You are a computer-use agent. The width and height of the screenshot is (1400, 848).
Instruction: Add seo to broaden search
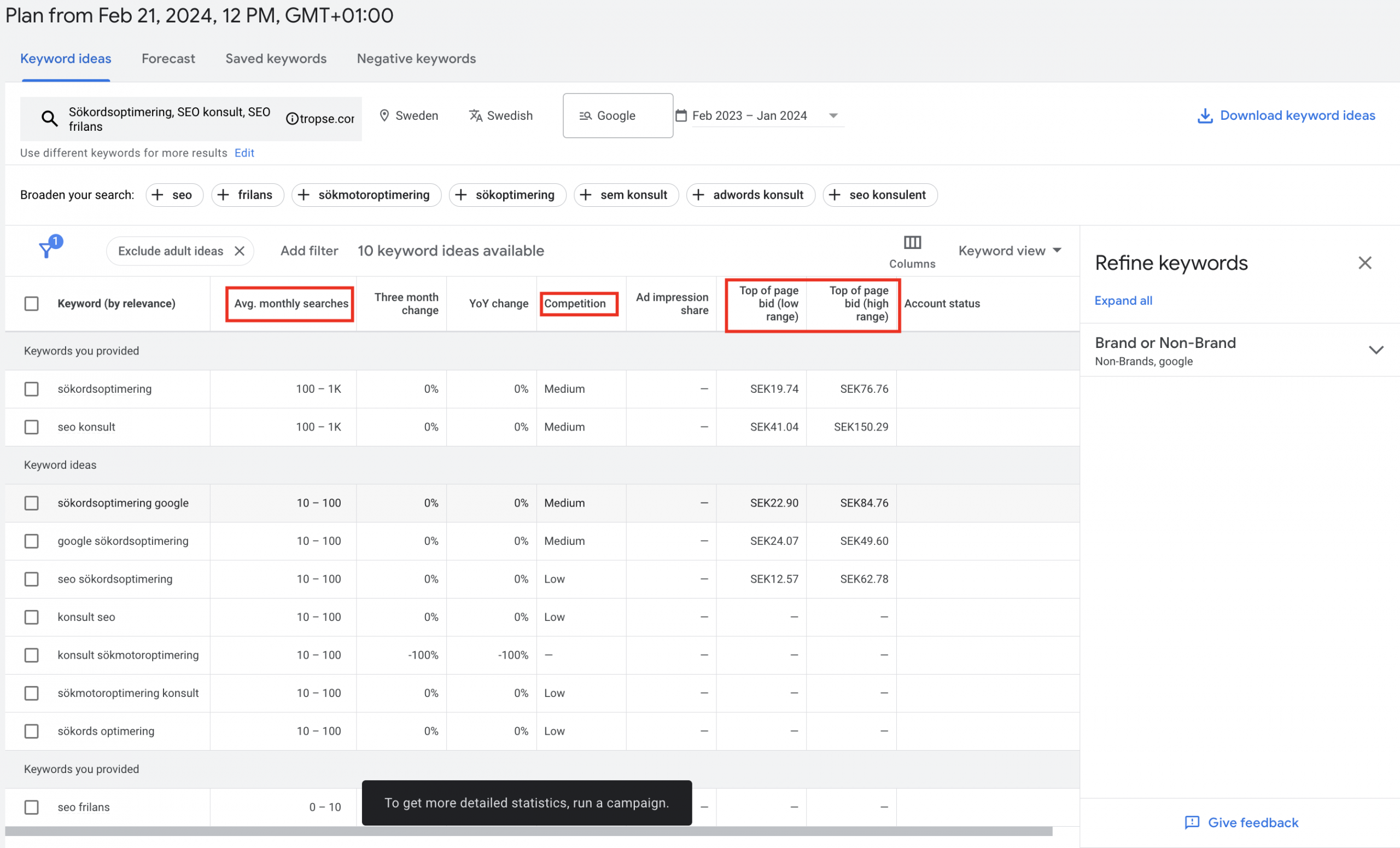[x=174, y=195]
